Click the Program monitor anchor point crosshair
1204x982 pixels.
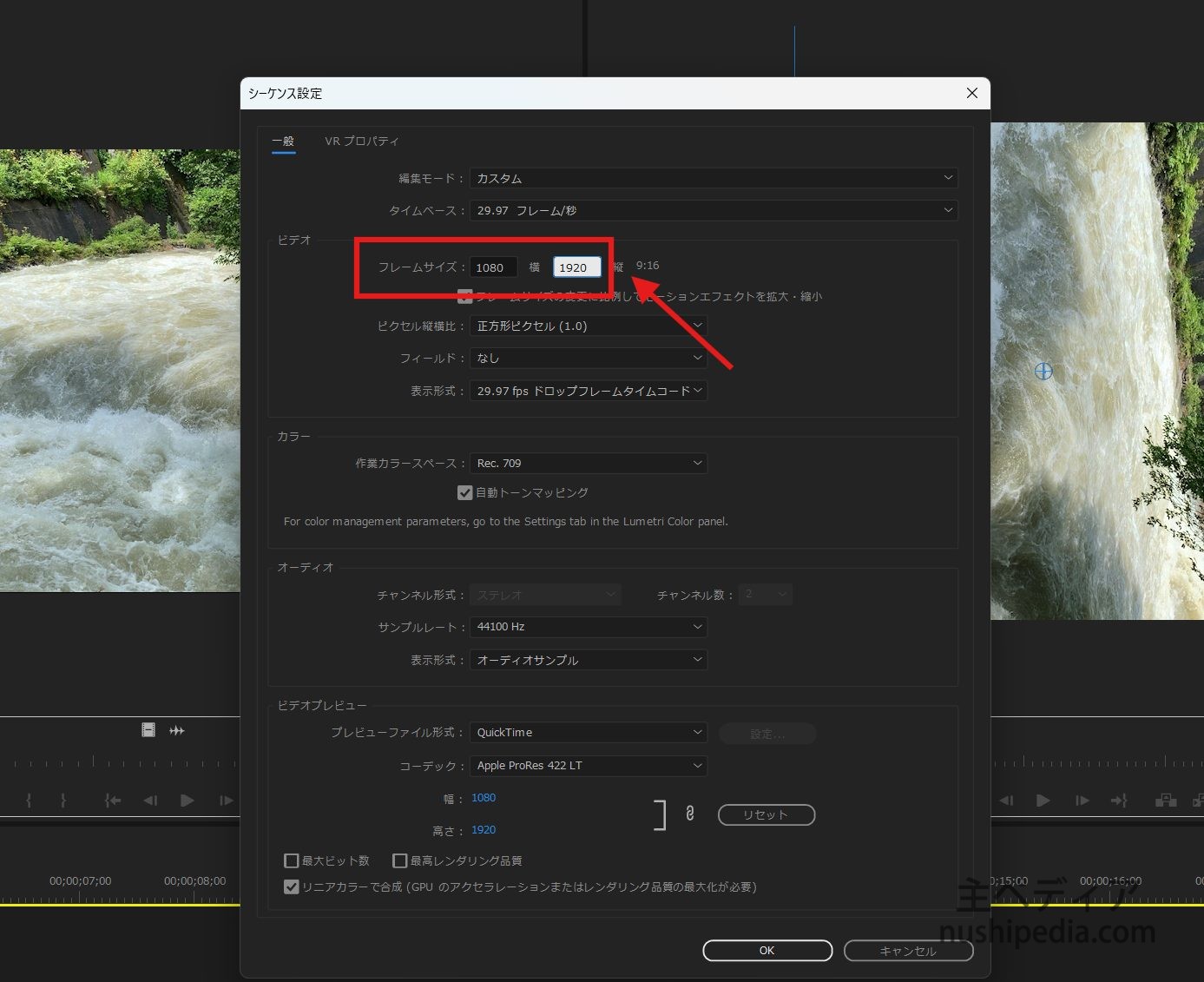1043,372
